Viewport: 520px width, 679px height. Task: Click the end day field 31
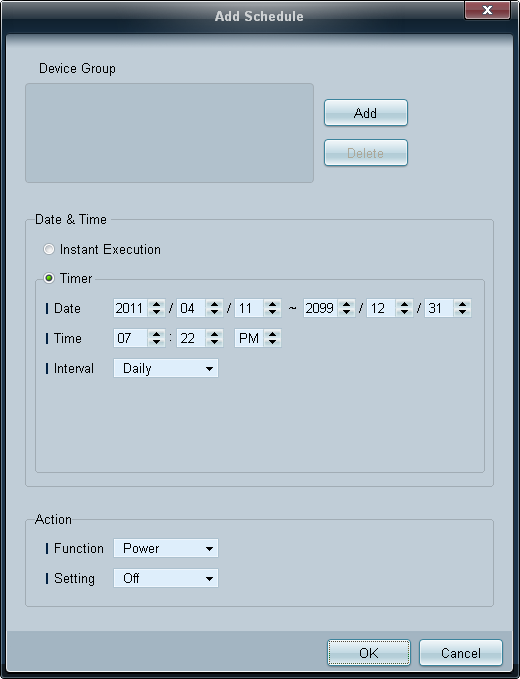439,308
